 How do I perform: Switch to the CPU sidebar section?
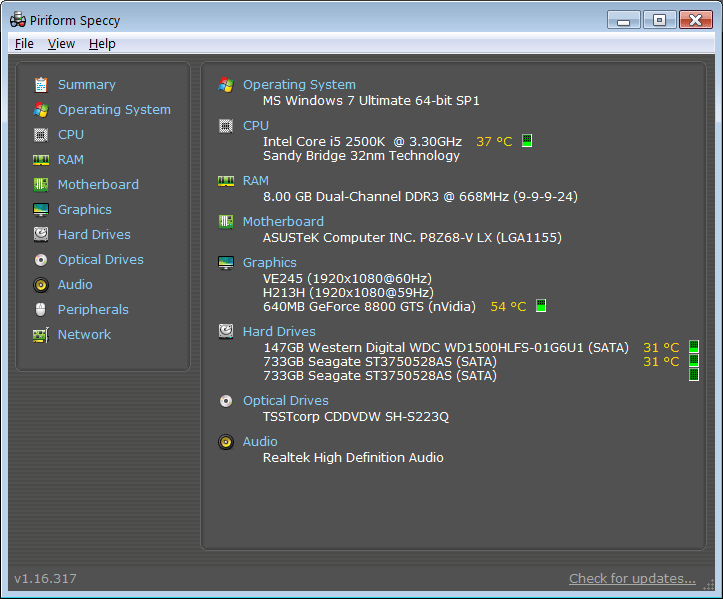click(x=71, y=135)
